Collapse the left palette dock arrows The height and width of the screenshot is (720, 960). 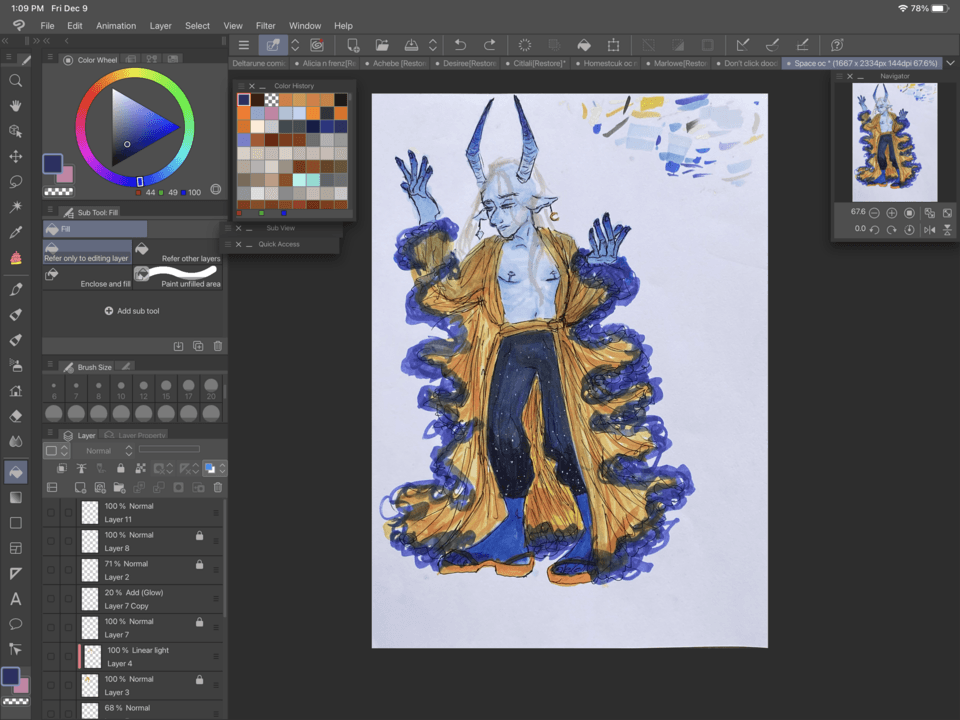click(x=5, y=41)
